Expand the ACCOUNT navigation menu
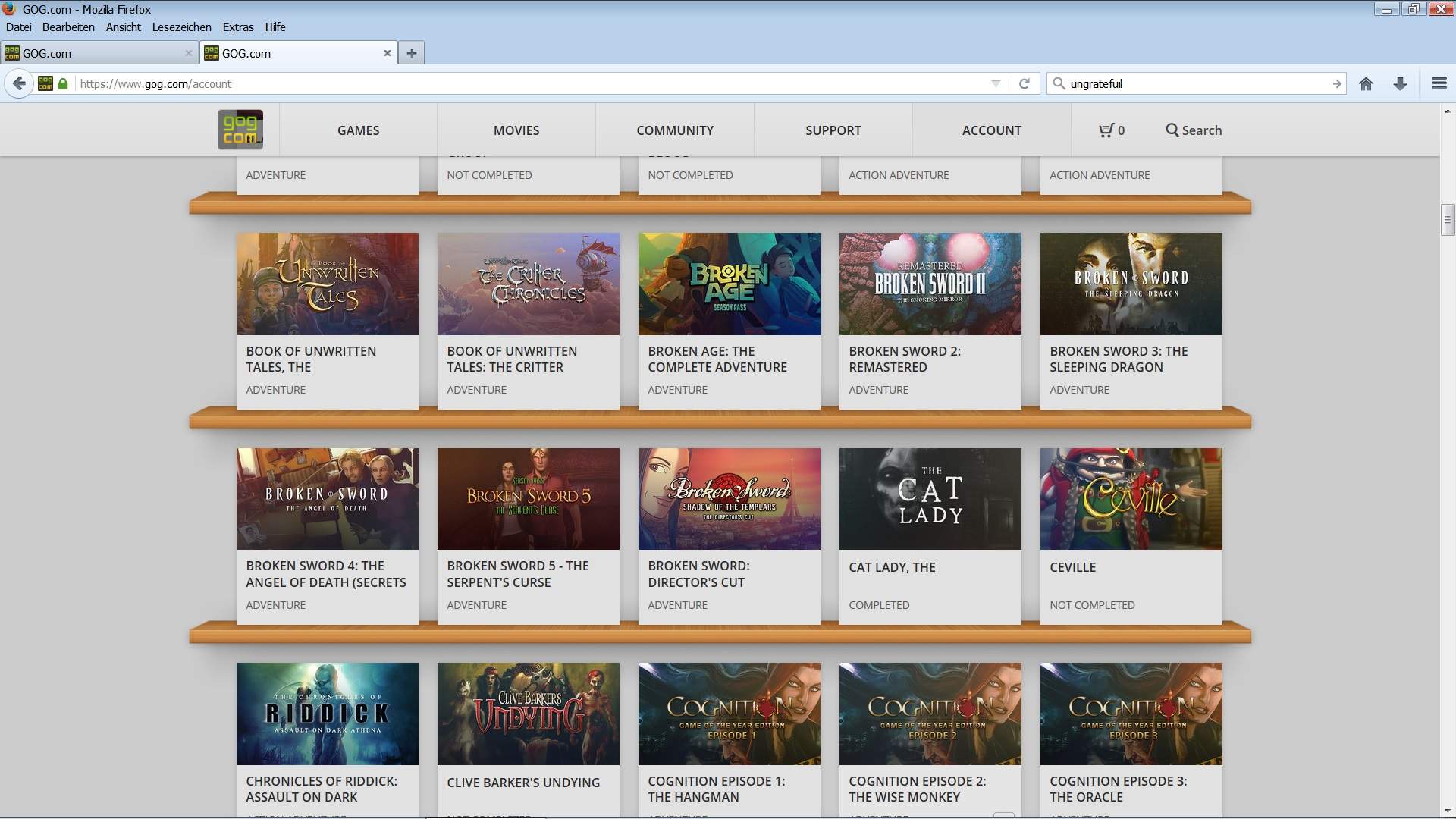The image size is (1456, 819). click(x=991, y=130)
